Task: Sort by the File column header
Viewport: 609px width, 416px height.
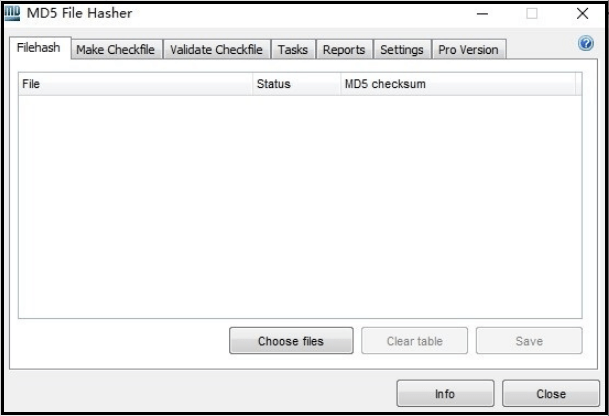Action: (x=136, y=84)
